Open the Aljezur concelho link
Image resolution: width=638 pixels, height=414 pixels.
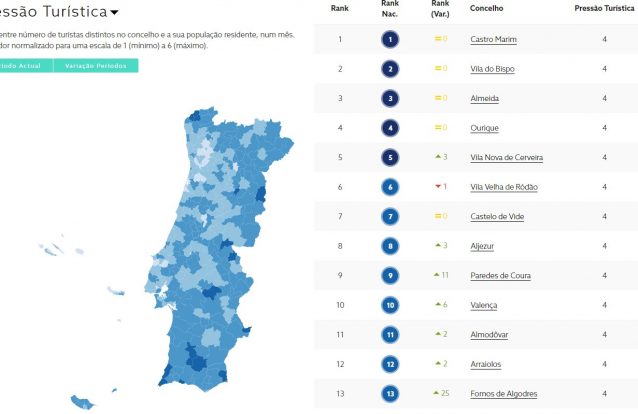point(482,246)
